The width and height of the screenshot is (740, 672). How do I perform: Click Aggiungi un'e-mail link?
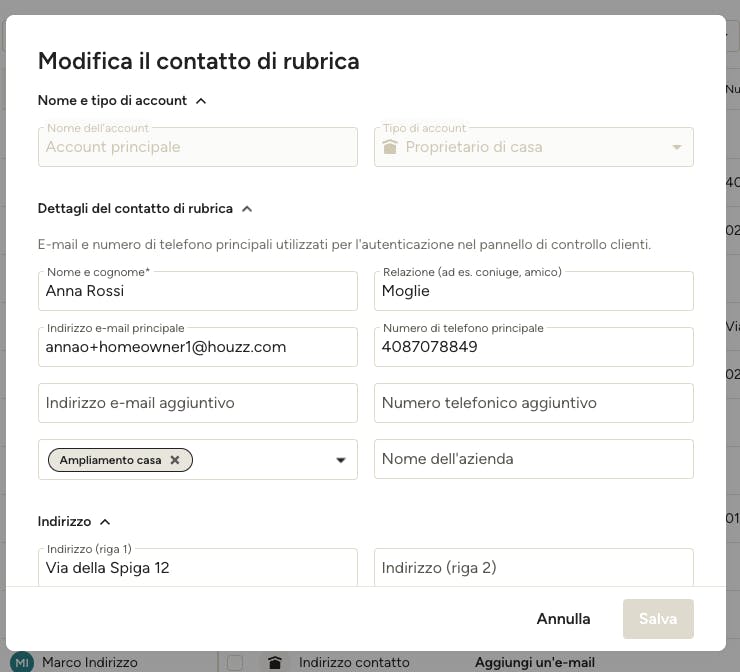[x=535, y=663]
